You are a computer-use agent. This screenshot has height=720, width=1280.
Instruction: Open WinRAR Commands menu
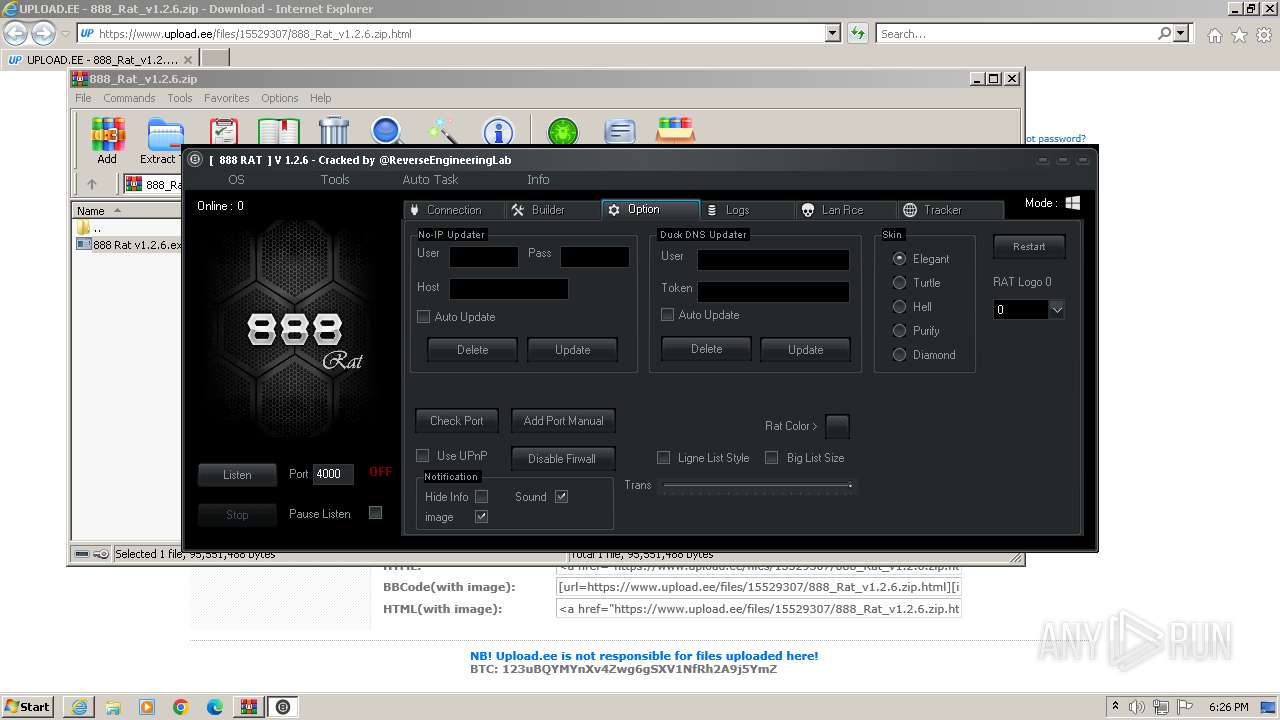pos(129,98)
